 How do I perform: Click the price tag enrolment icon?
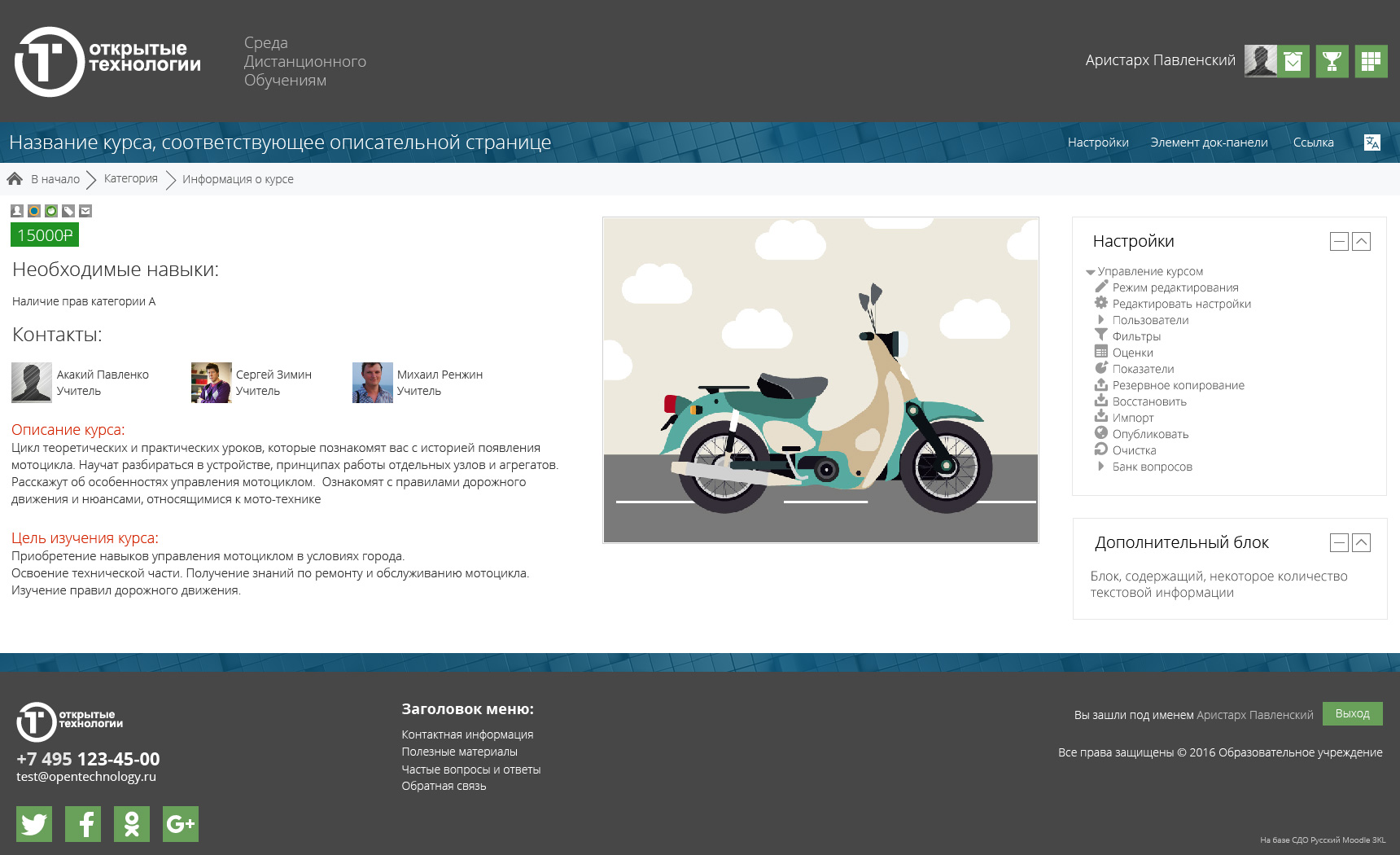(68, 211)
